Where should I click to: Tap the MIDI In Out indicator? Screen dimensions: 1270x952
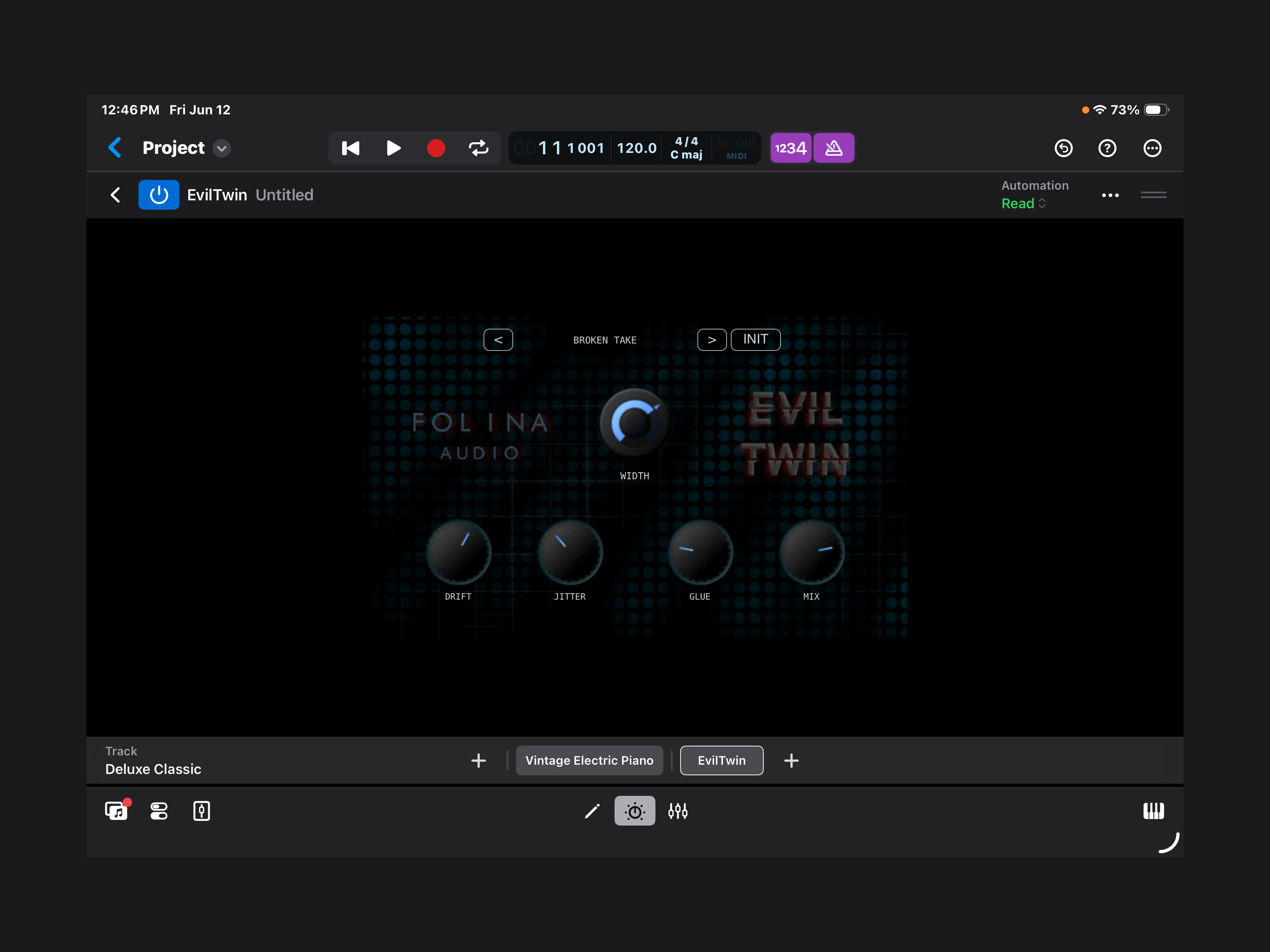tap(736, 148)
